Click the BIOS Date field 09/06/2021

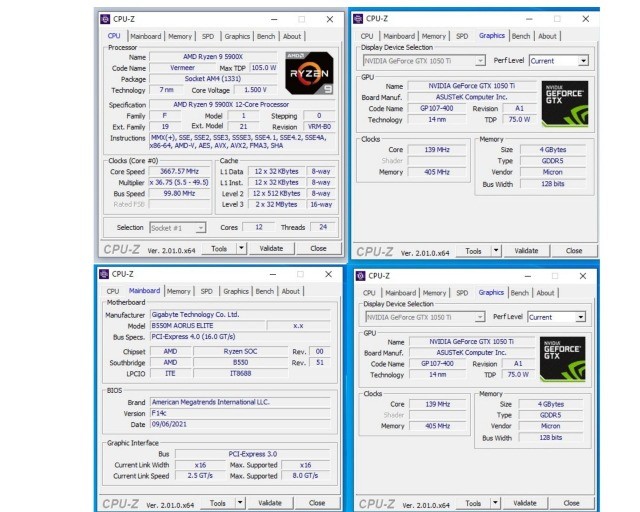pyautogui.click(x=240, y=424)
